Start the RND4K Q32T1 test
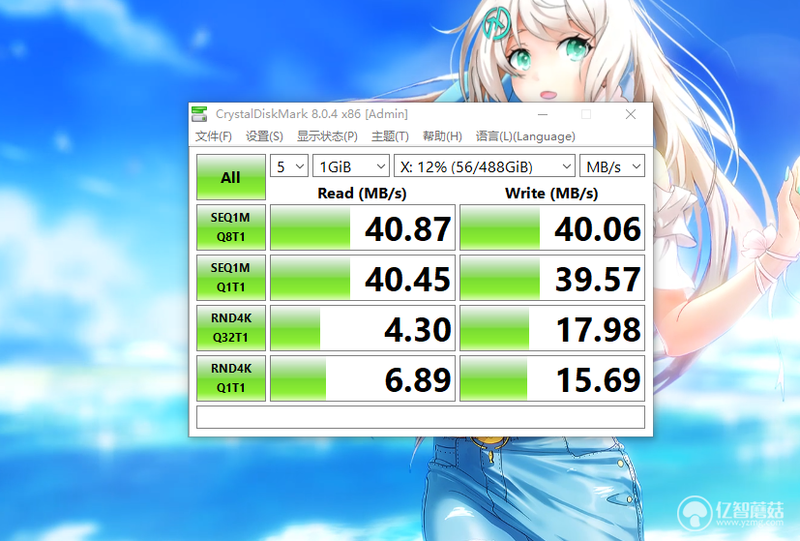 pos(231,328)
